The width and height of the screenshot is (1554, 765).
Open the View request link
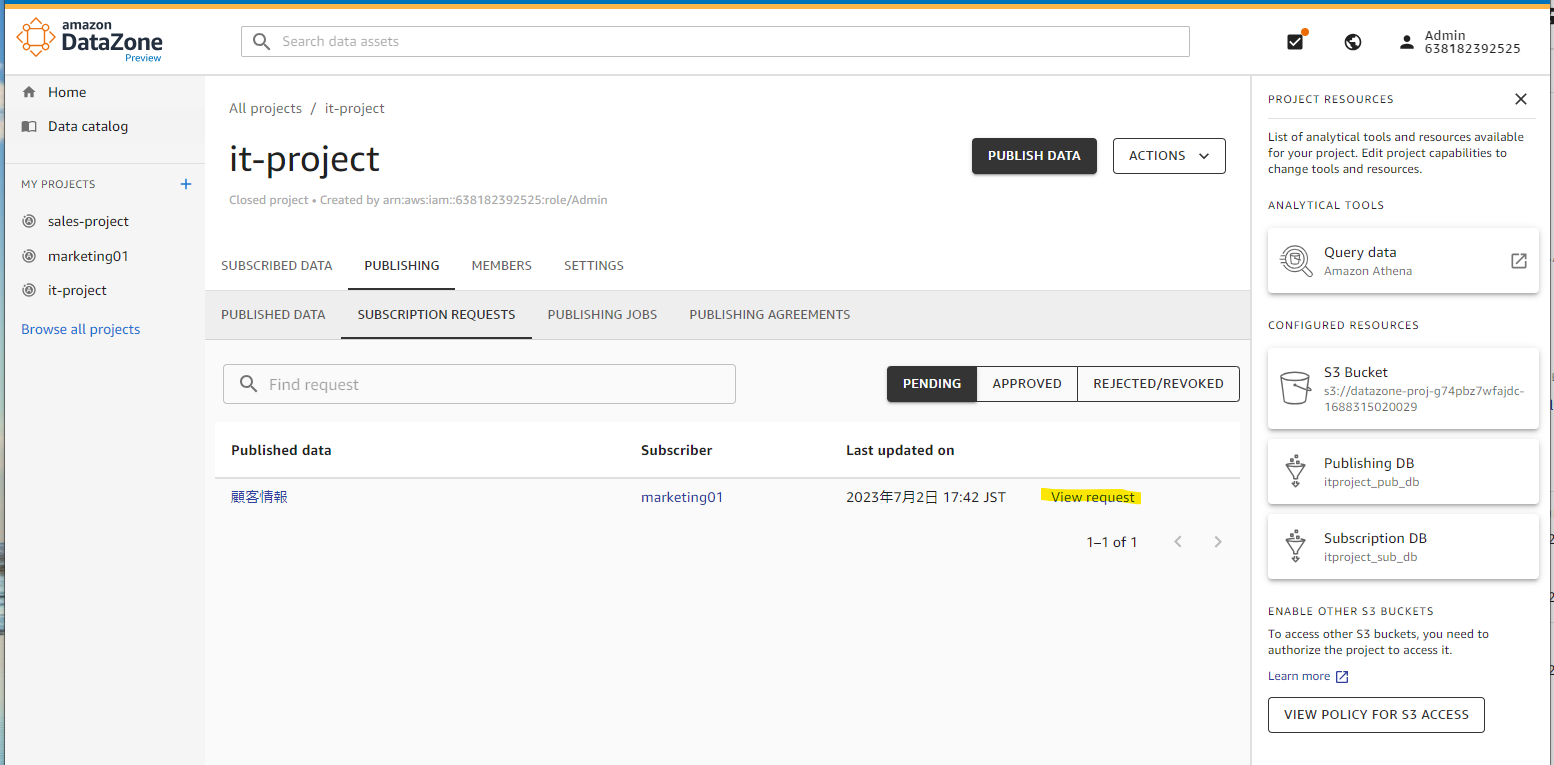click(x=1093, y=497)
